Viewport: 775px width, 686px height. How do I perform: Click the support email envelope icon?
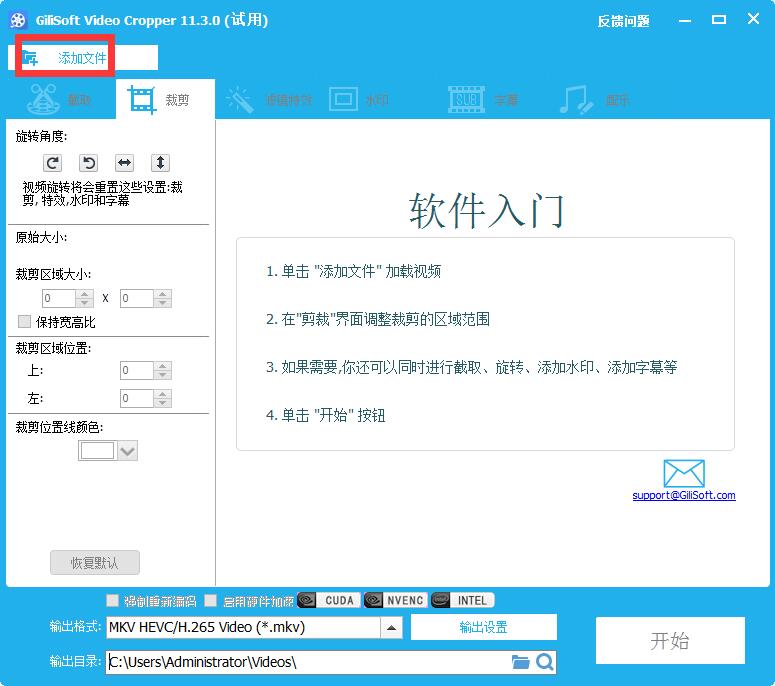[684, 474]
